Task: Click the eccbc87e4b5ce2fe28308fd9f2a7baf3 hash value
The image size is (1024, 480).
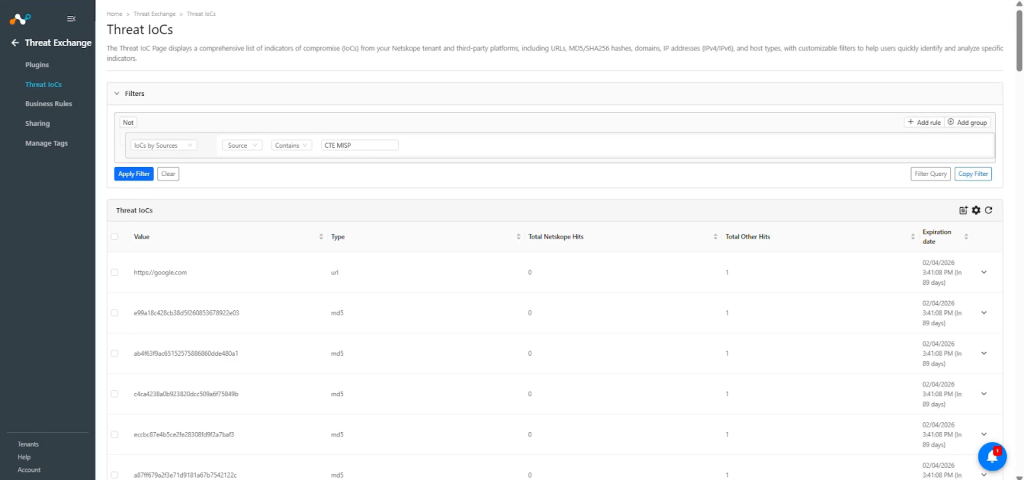Action: click(184, 434)
